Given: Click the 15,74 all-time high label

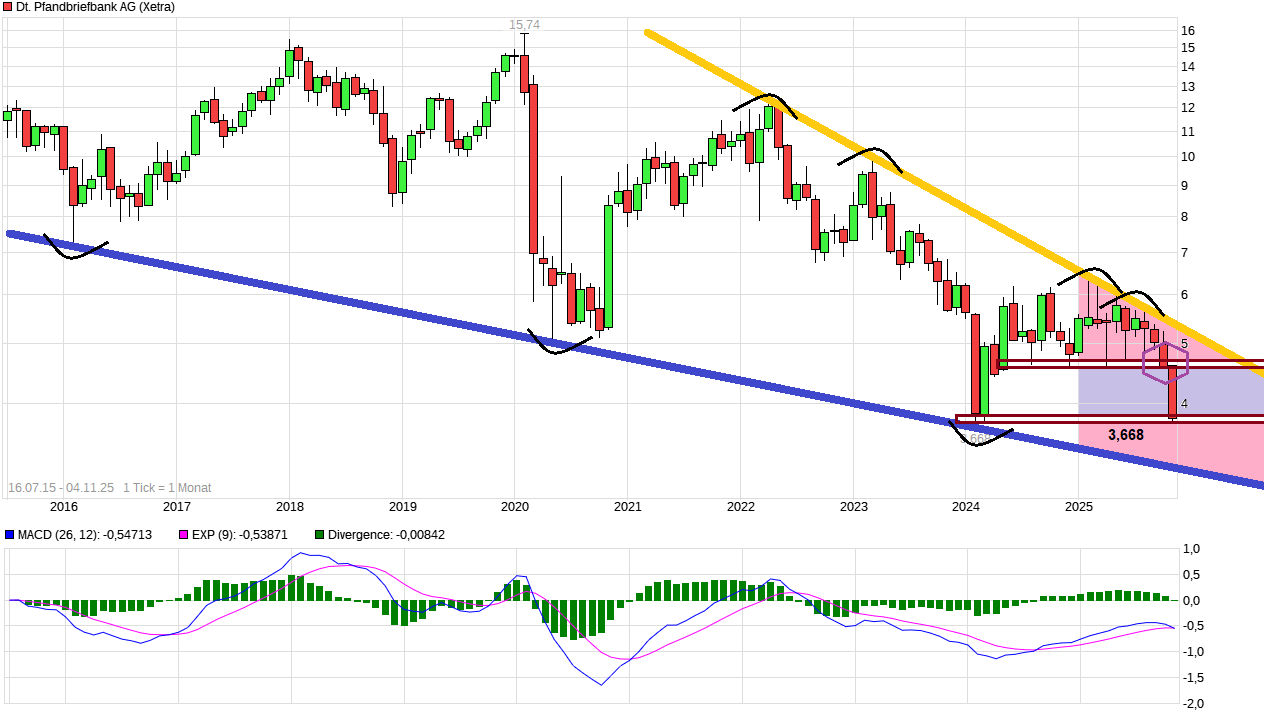Looking at the screenshot, I should click(x=523, y=24).
